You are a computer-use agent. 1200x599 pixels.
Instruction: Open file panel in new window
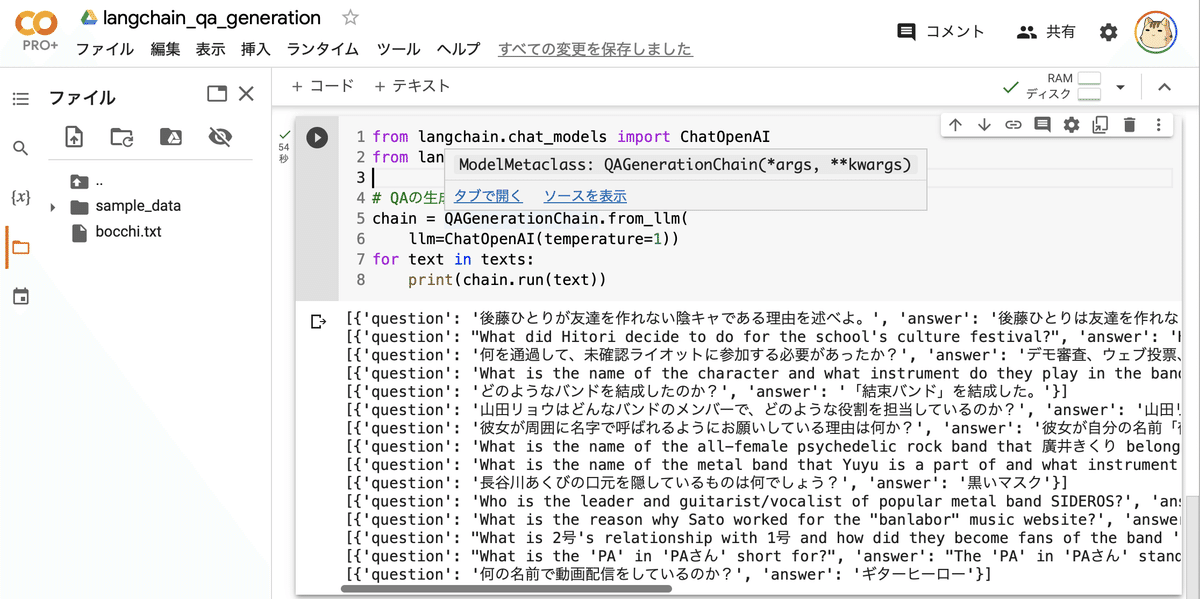[217, 94]
